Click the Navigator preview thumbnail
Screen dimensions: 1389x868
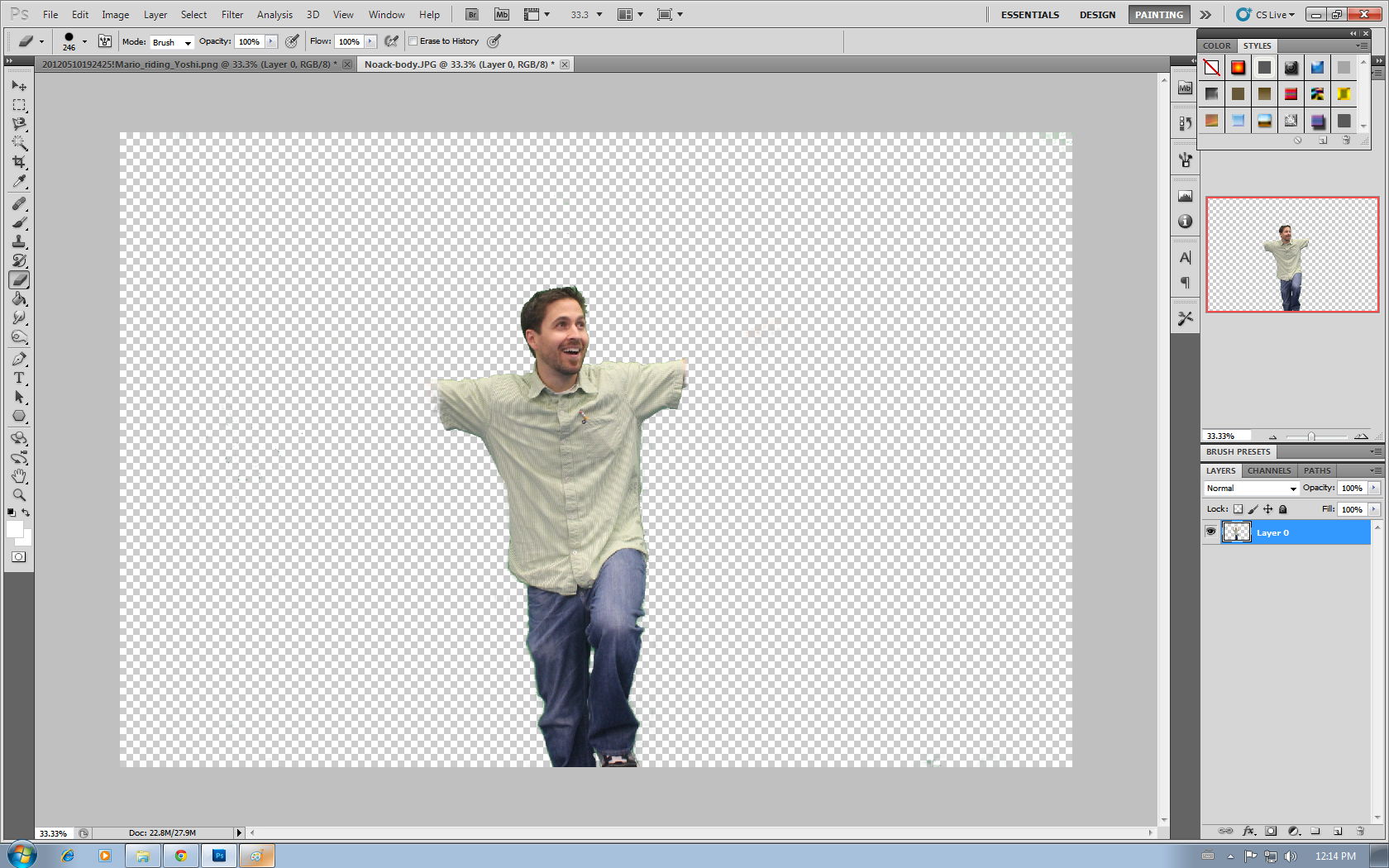[1292, 255]
